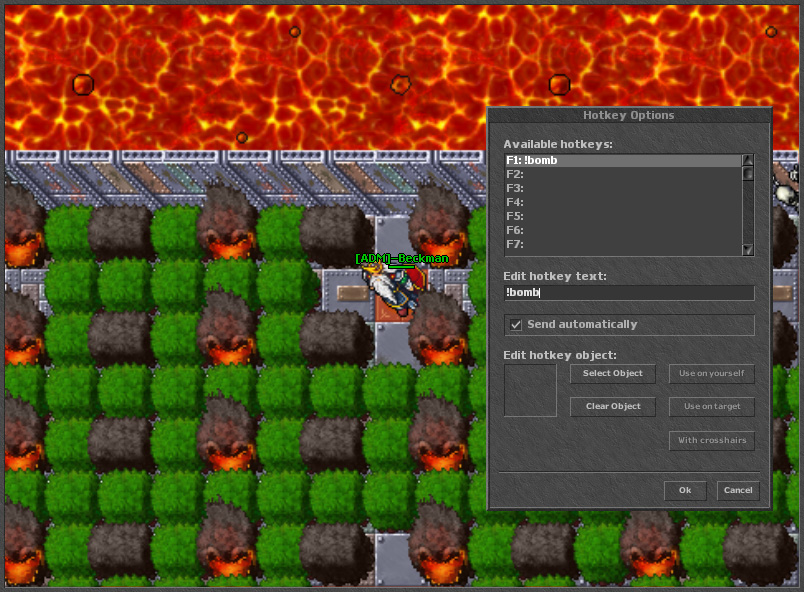
Task: Click the Use on target button
Action: [711, 406]
